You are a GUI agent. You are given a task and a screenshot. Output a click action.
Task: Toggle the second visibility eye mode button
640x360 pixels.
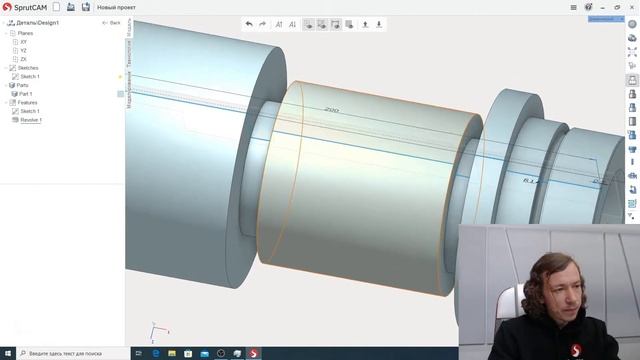[x=322, y=24]
